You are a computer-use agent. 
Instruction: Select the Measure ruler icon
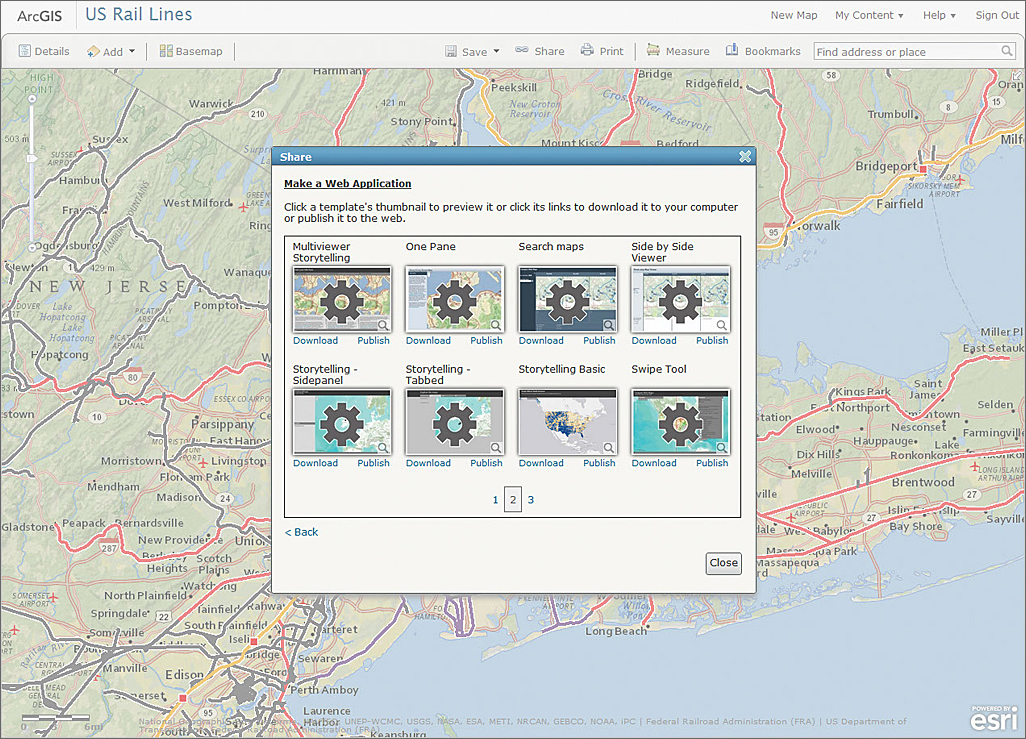click(653, 50)
